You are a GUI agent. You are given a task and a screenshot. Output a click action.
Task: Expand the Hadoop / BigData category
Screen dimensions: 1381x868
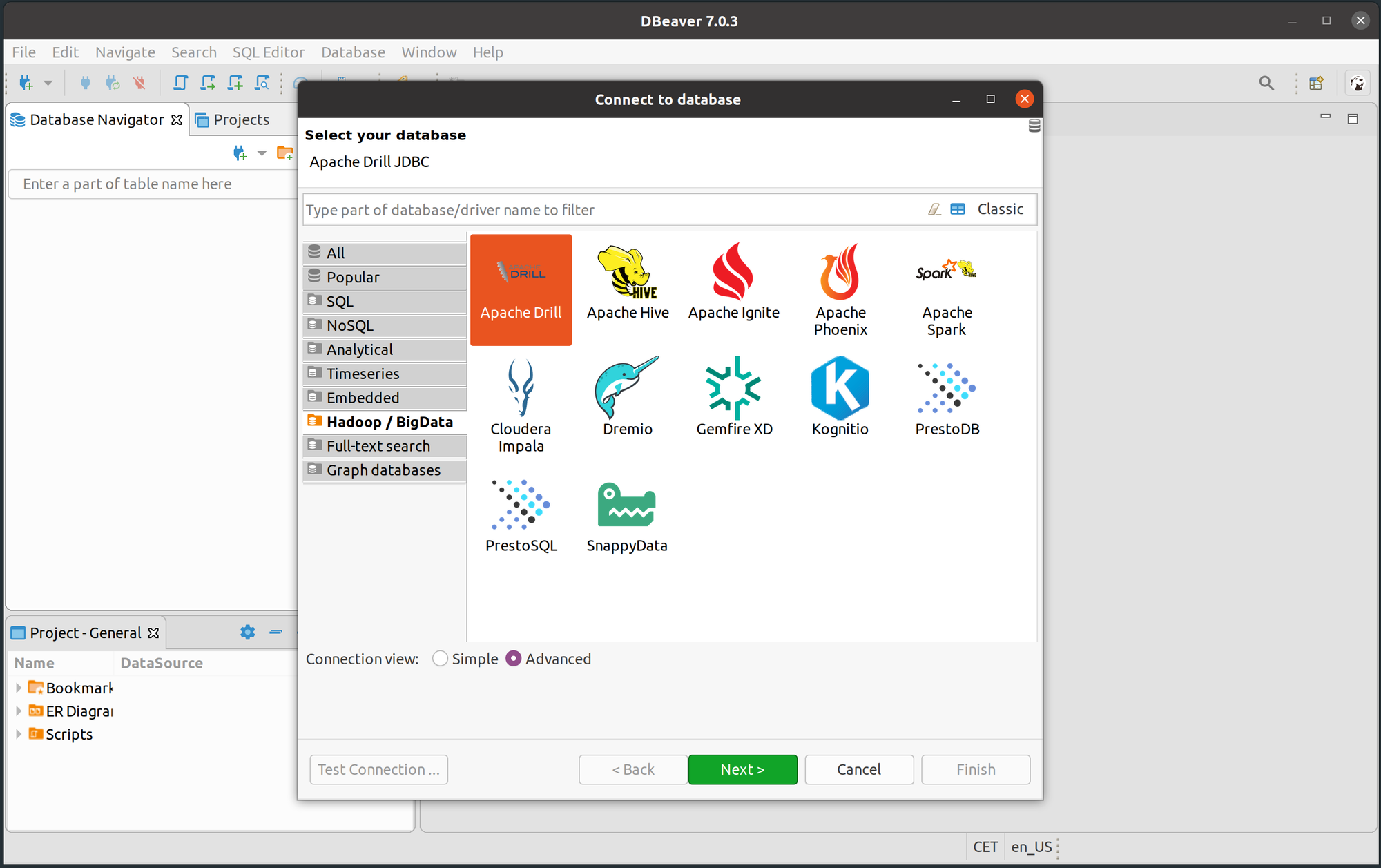(x=385, y=421)
